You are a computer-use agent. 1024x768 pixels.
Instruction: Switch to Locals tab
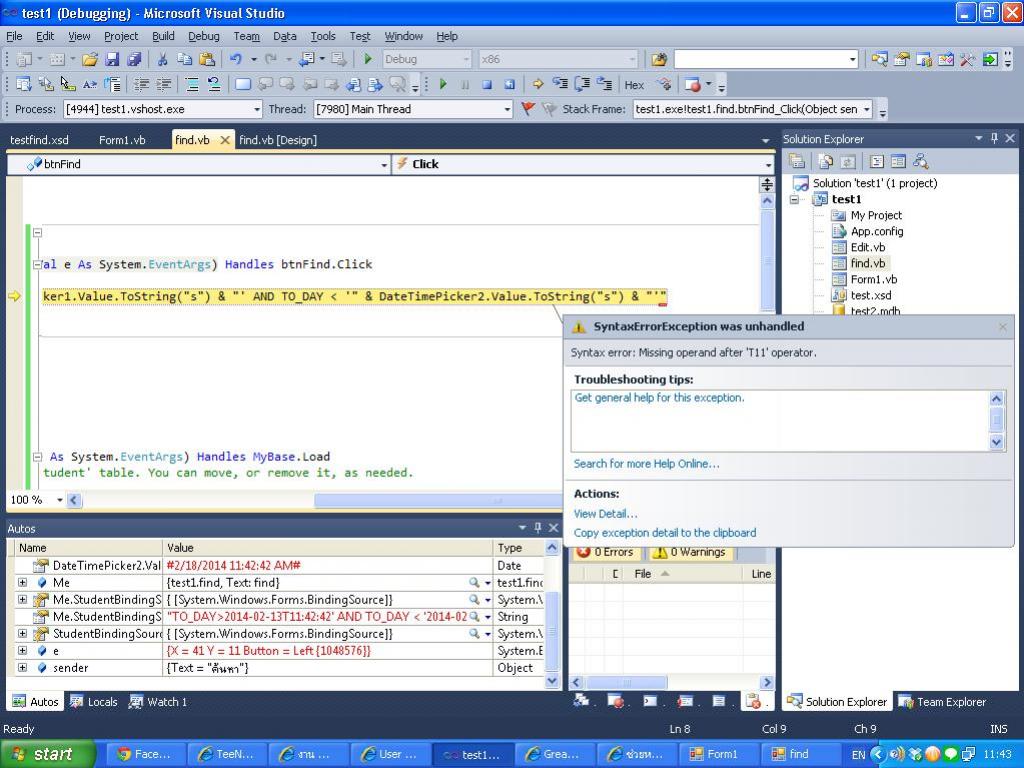click(x=94, y=702)
